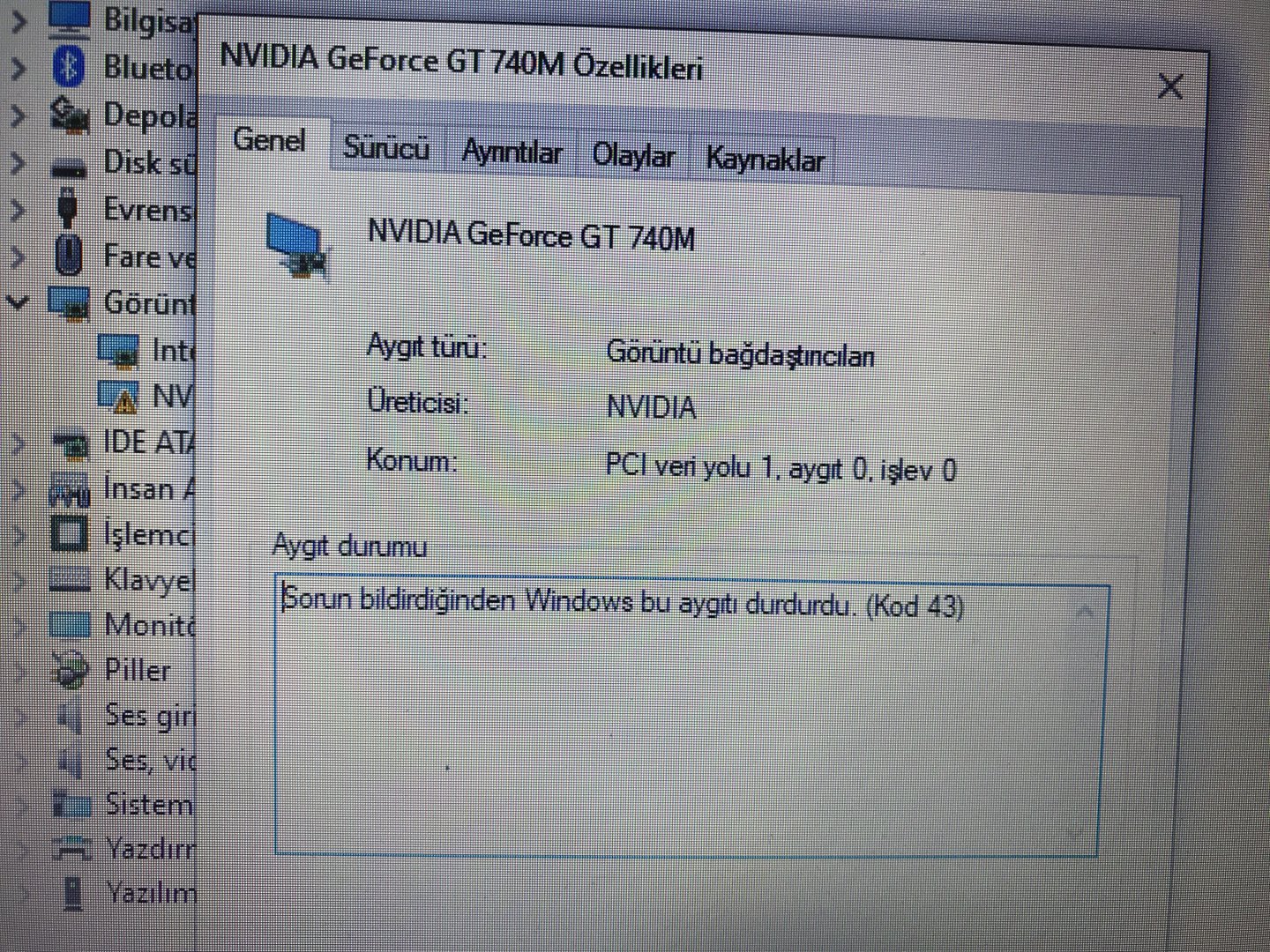Screen dimensions: 1270x952
Task: Expand the Disk sürücüleri tree node
Action: click(x=18, y=162)
